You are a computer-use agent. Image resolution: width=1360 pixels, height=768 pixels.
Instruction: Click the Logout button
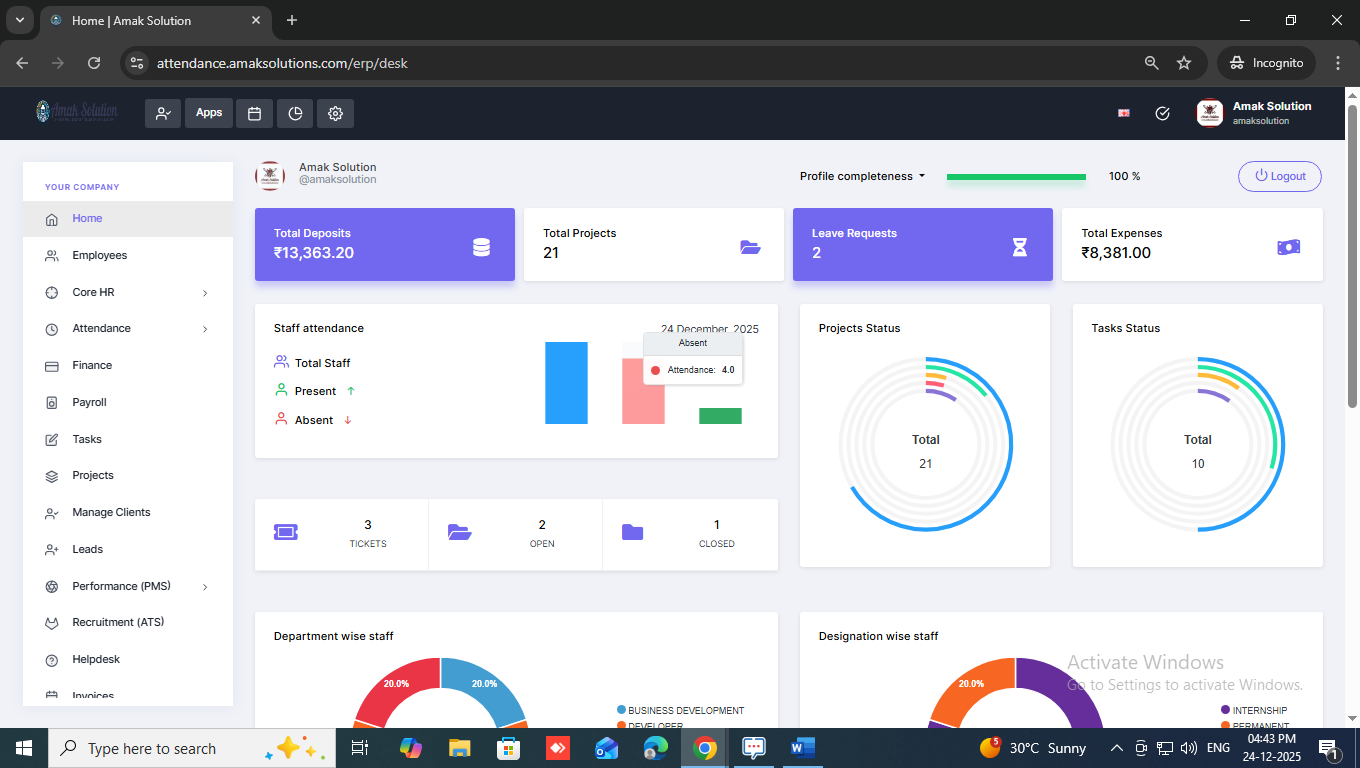[x=1280, y=176]
